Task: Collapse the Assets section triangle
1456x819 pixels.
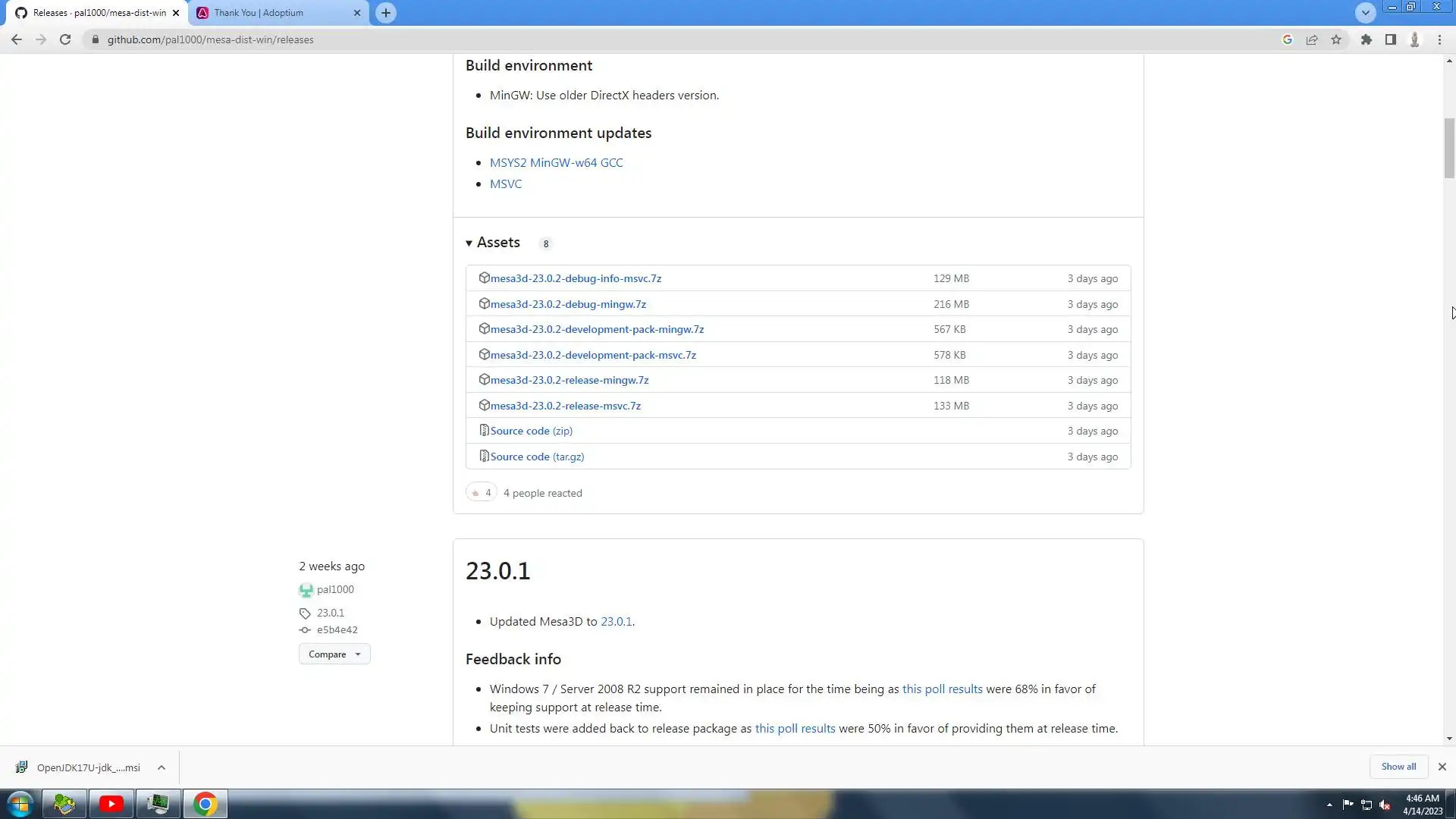Action: pos(469,243)
